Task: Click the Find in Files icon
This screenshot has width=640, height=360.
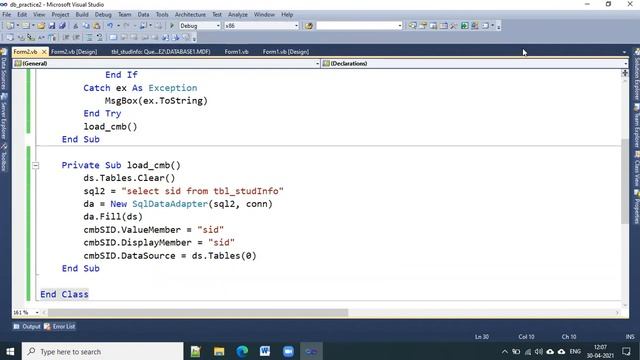Action: coord(309,26)
